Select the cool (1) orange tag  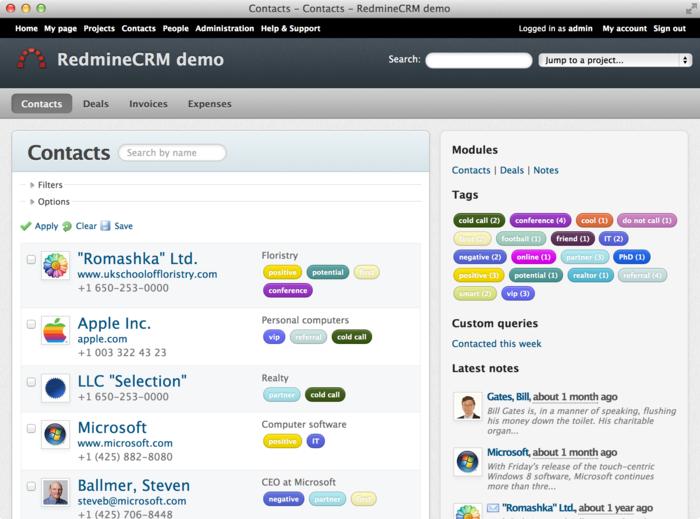tap(594, 220)
